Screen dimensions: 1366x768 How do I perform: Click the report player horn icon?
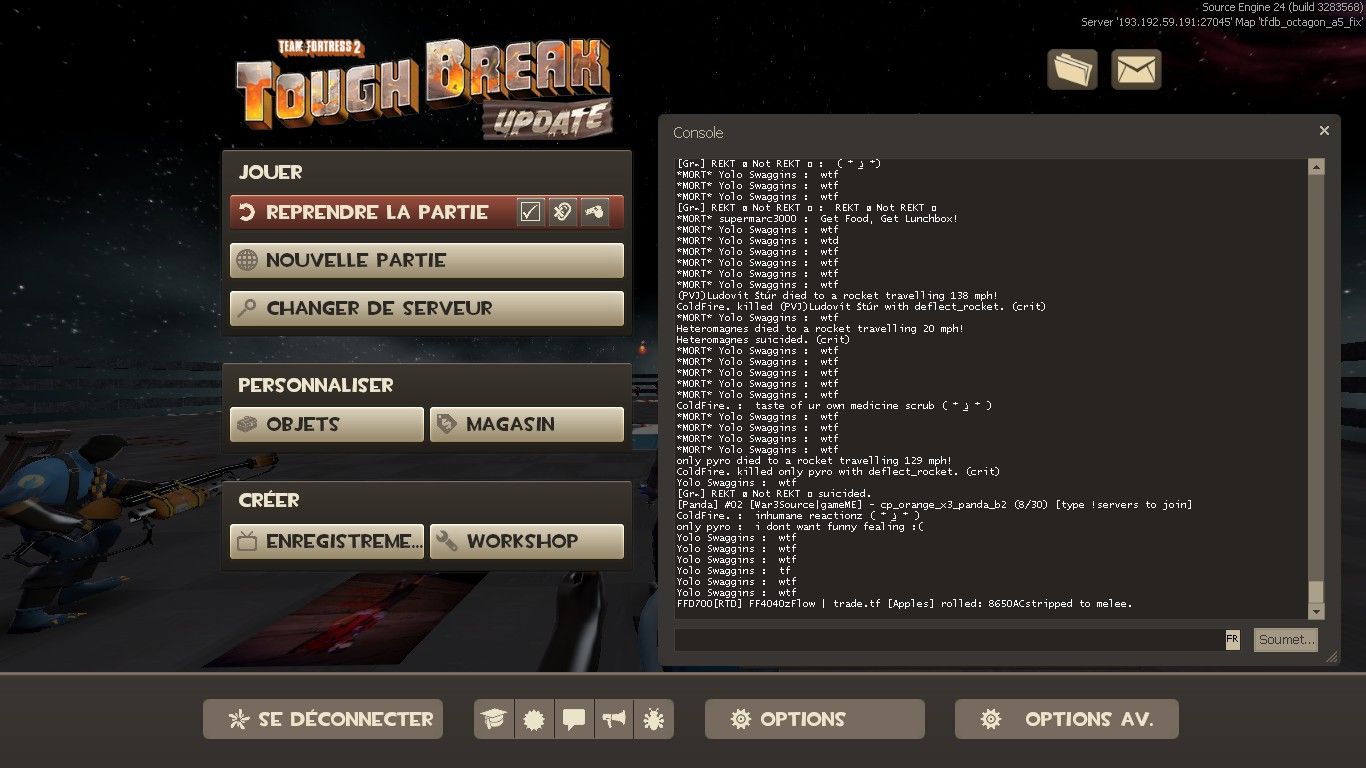(595, 212)
